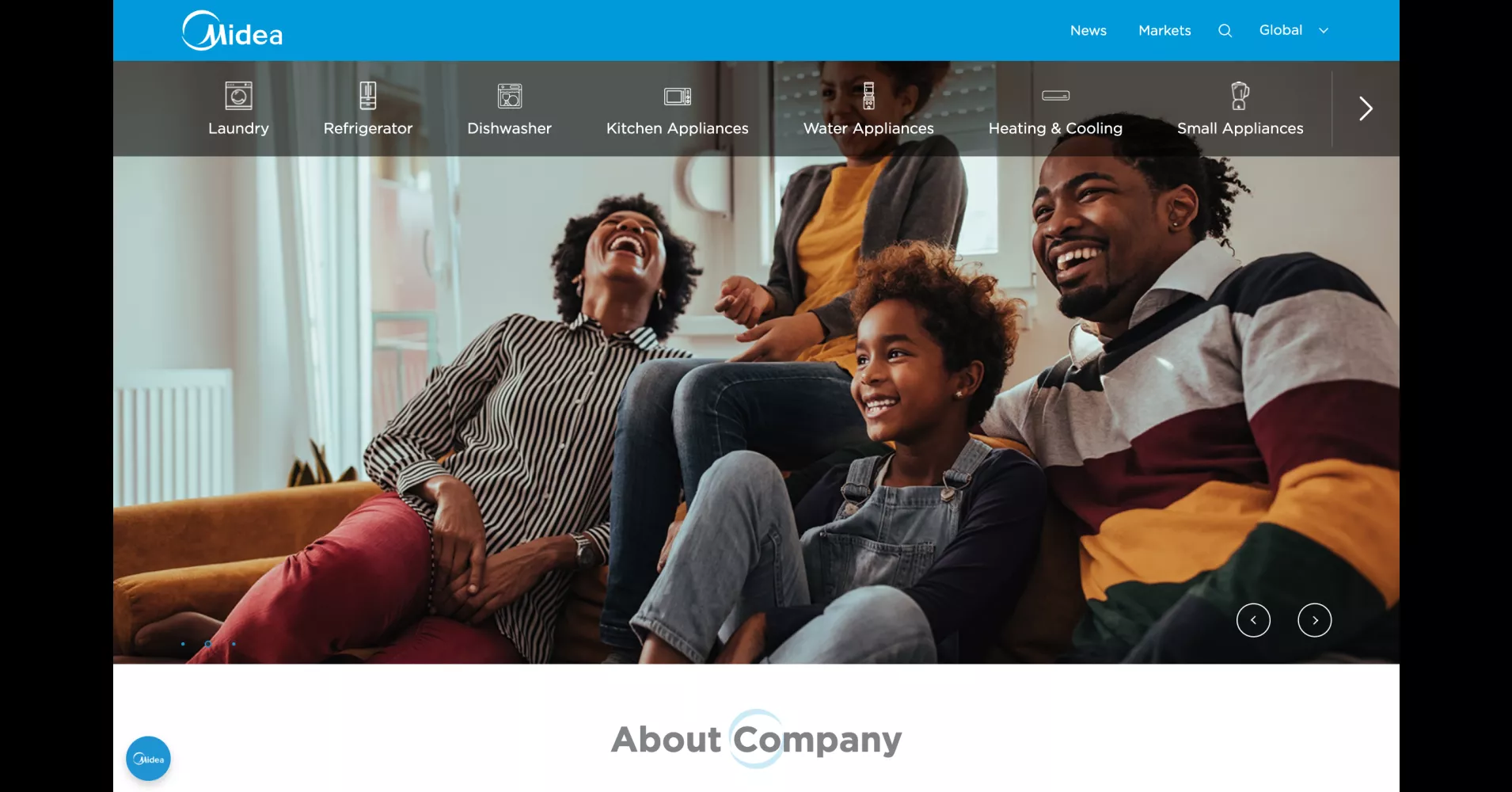Open the News menu item
The width and height of the screenshot is (1512, 792).
tap(1088, 30)
